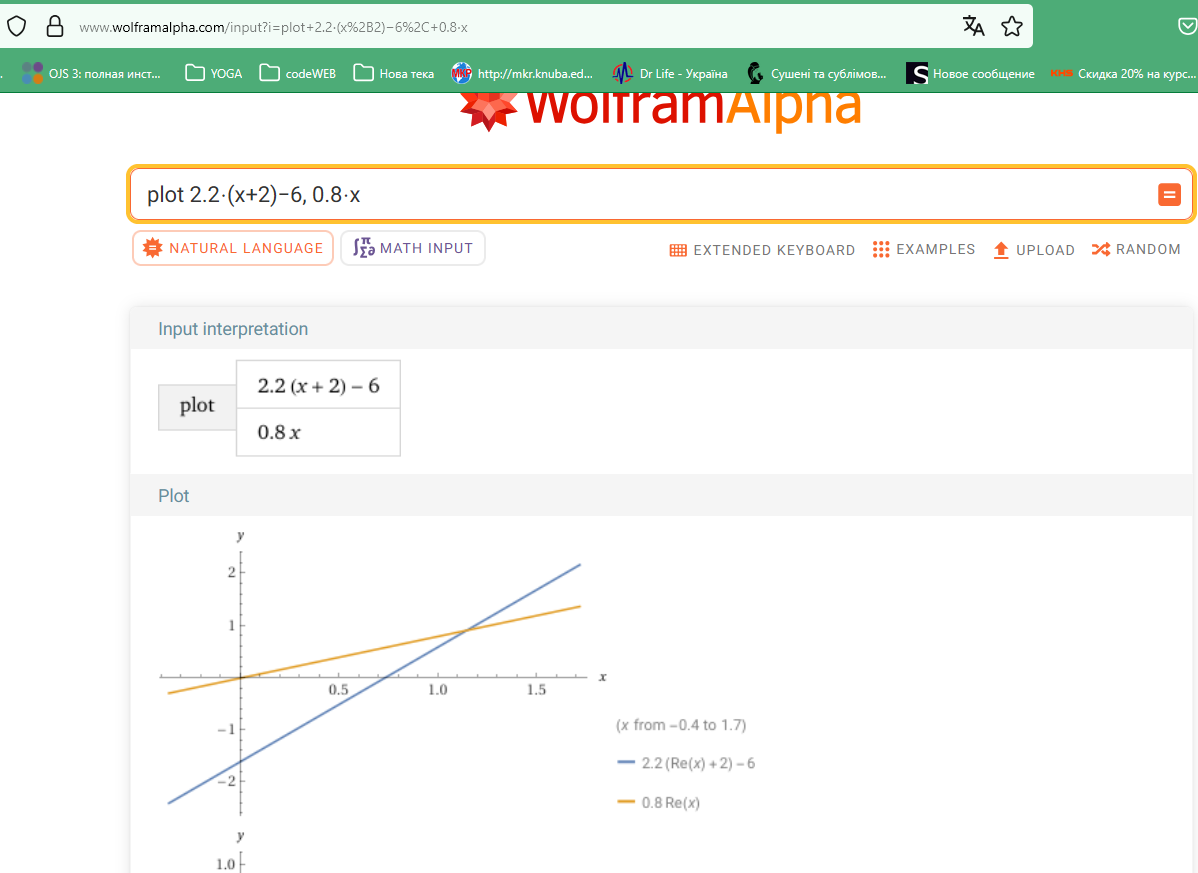Select Natural Language input mode
1198x873 pixels.
click(233, 247)
